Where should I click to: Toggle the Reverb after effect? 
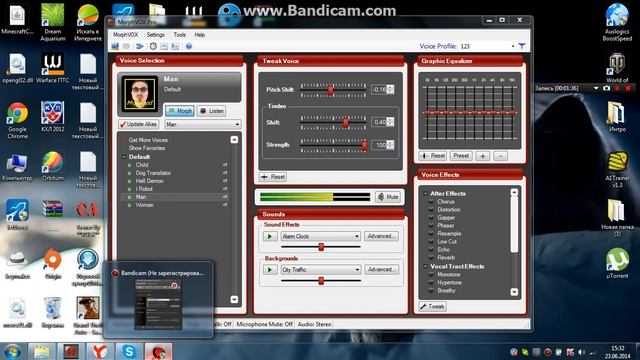pyautogui.click(x=431, y=258)
